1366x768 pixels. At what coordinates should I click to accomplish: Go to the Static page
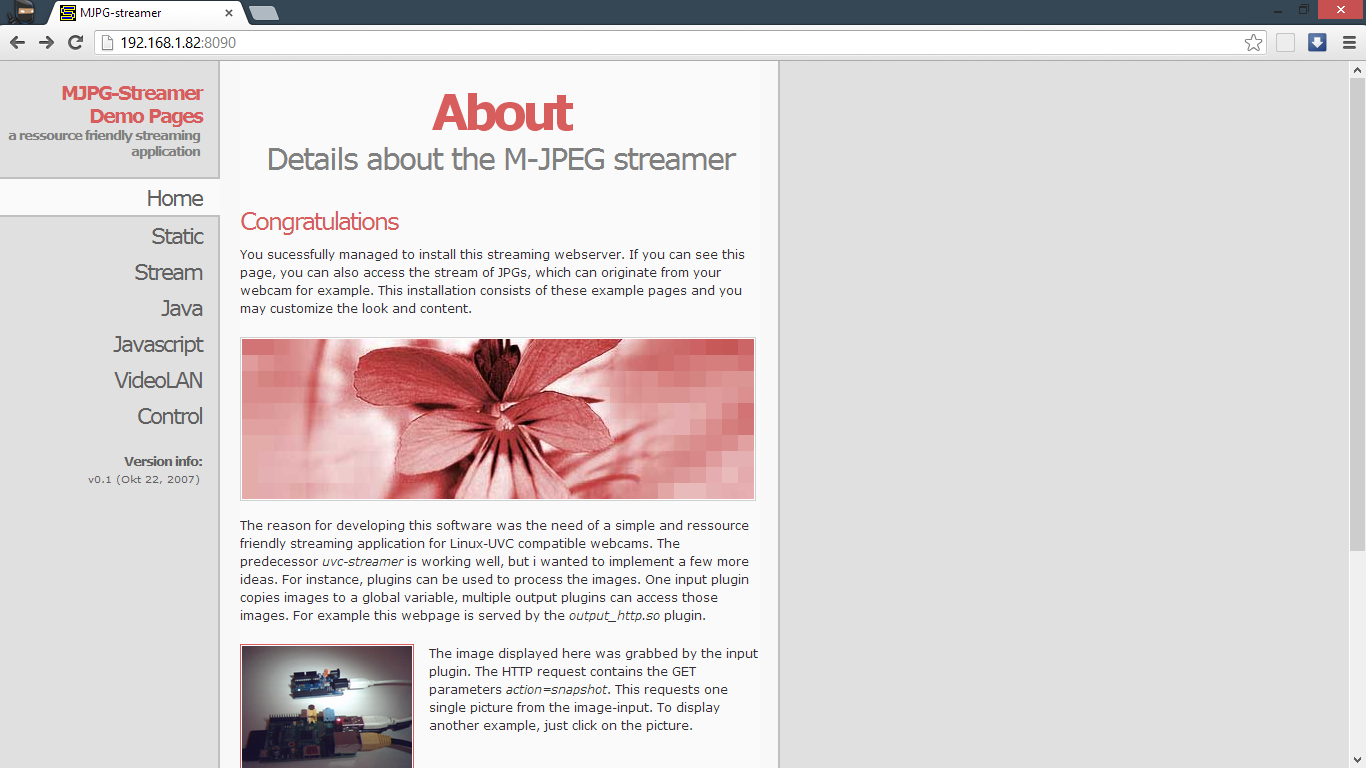(x=177, y=236)
